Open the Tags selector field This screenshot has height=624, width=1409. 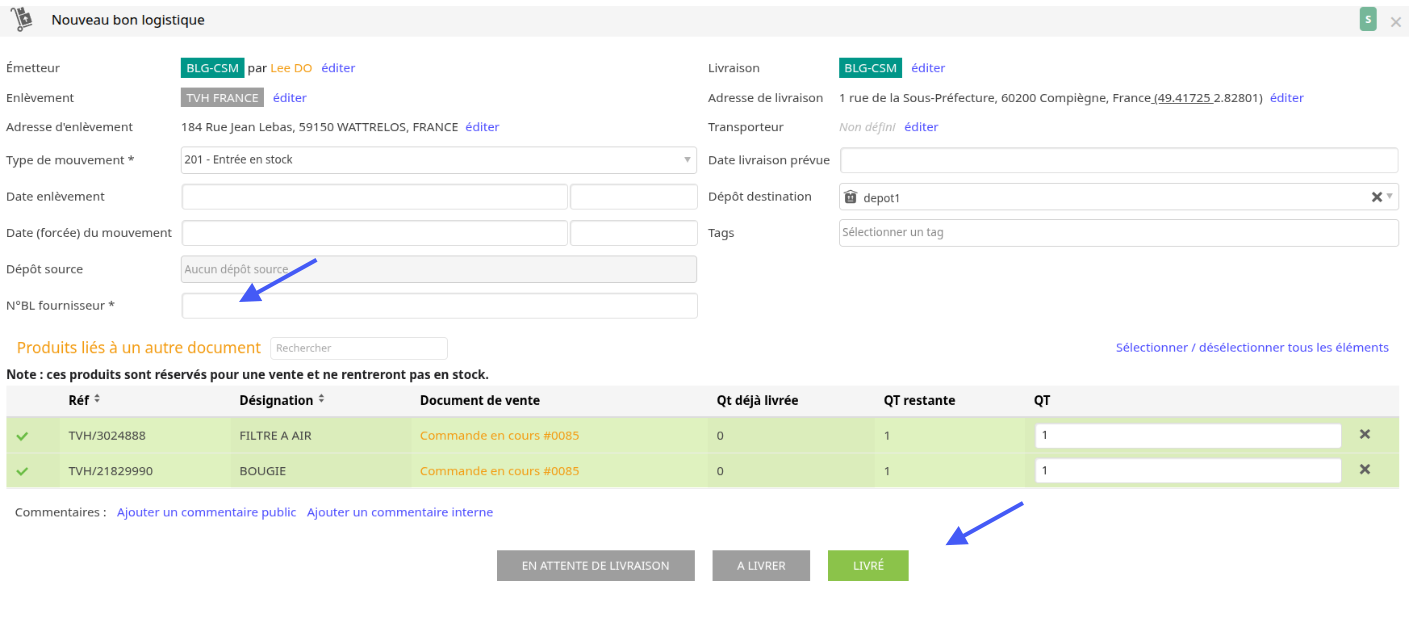click(x=1118, y=232)
